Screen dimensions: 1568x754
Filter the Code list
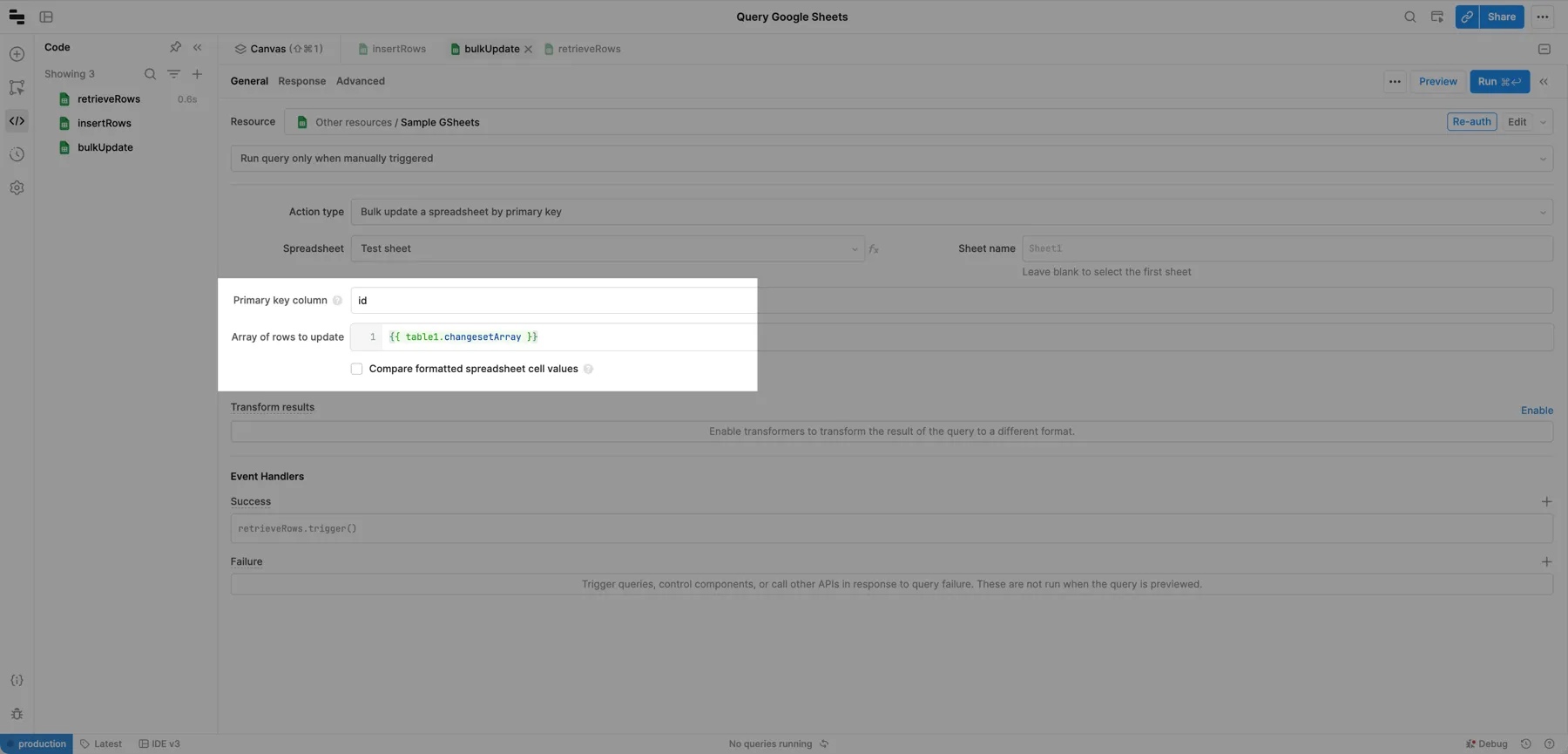point(173,74)
